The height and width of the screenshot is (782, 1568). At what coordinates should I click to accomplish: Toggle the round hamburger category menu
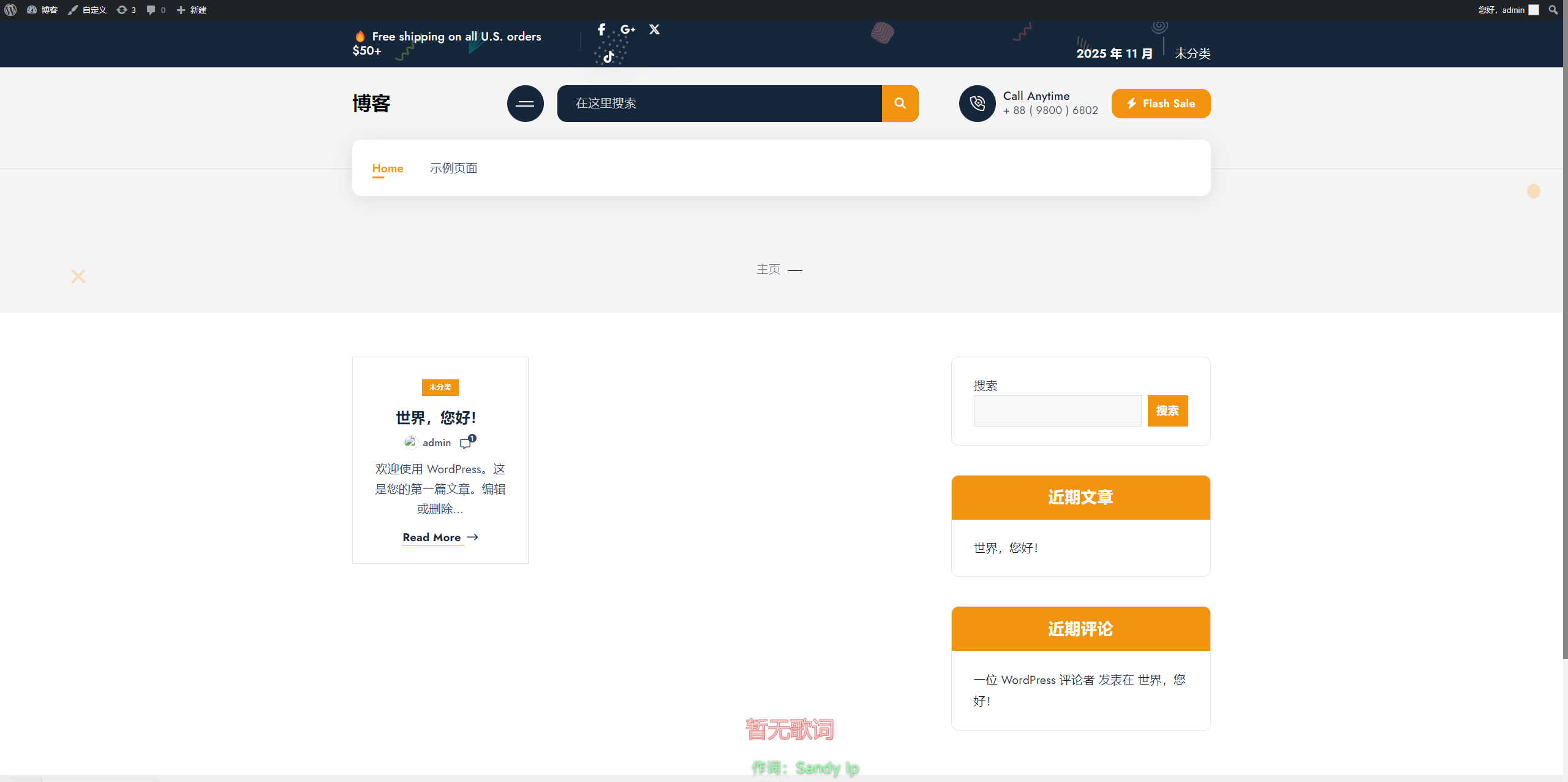525,104
